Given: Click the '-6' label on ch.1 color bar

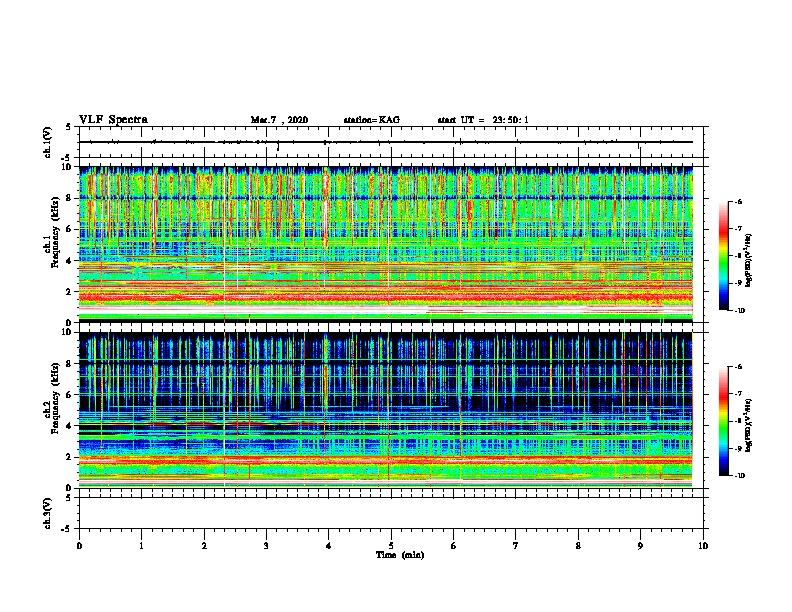Looking at the screenshot, I should [x=738, y=202].
